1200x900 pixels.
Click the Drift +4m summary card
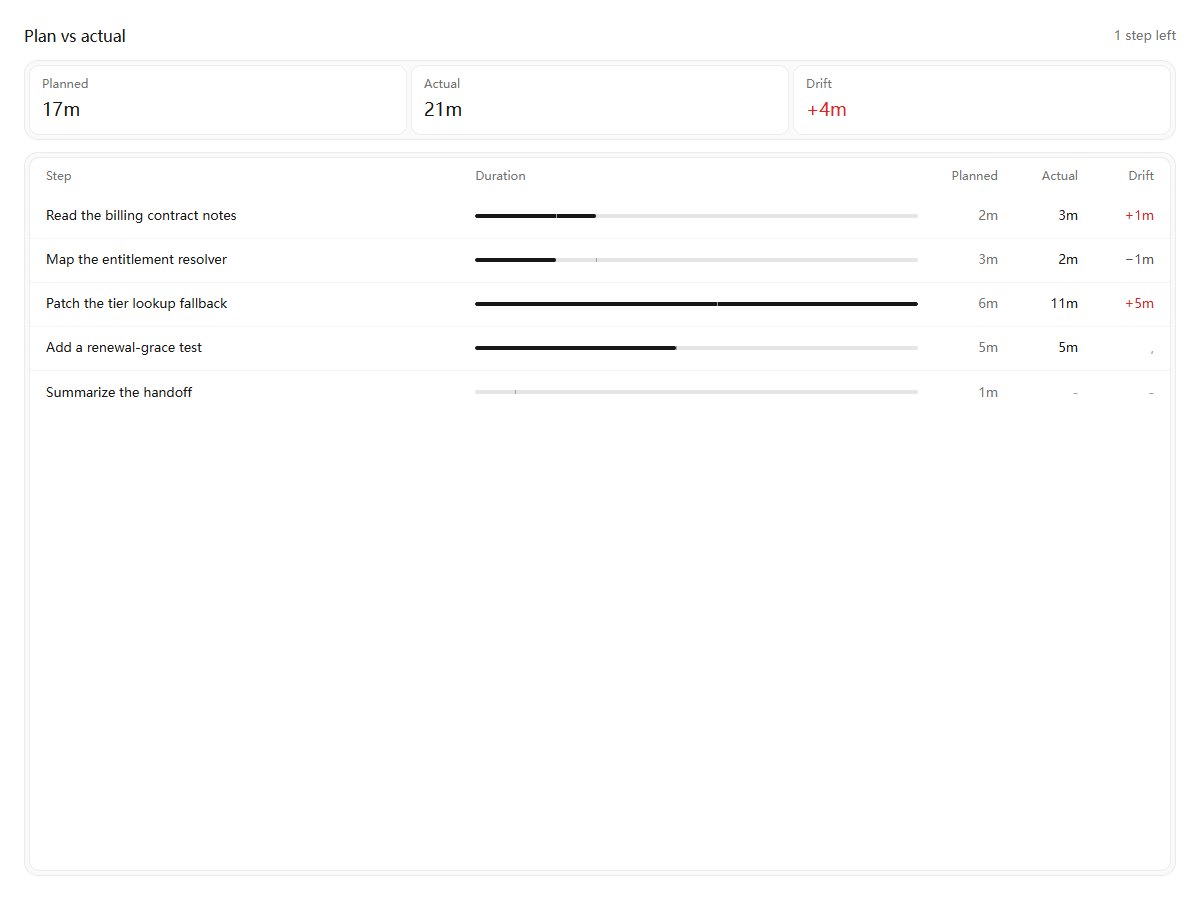coord(982,100)
